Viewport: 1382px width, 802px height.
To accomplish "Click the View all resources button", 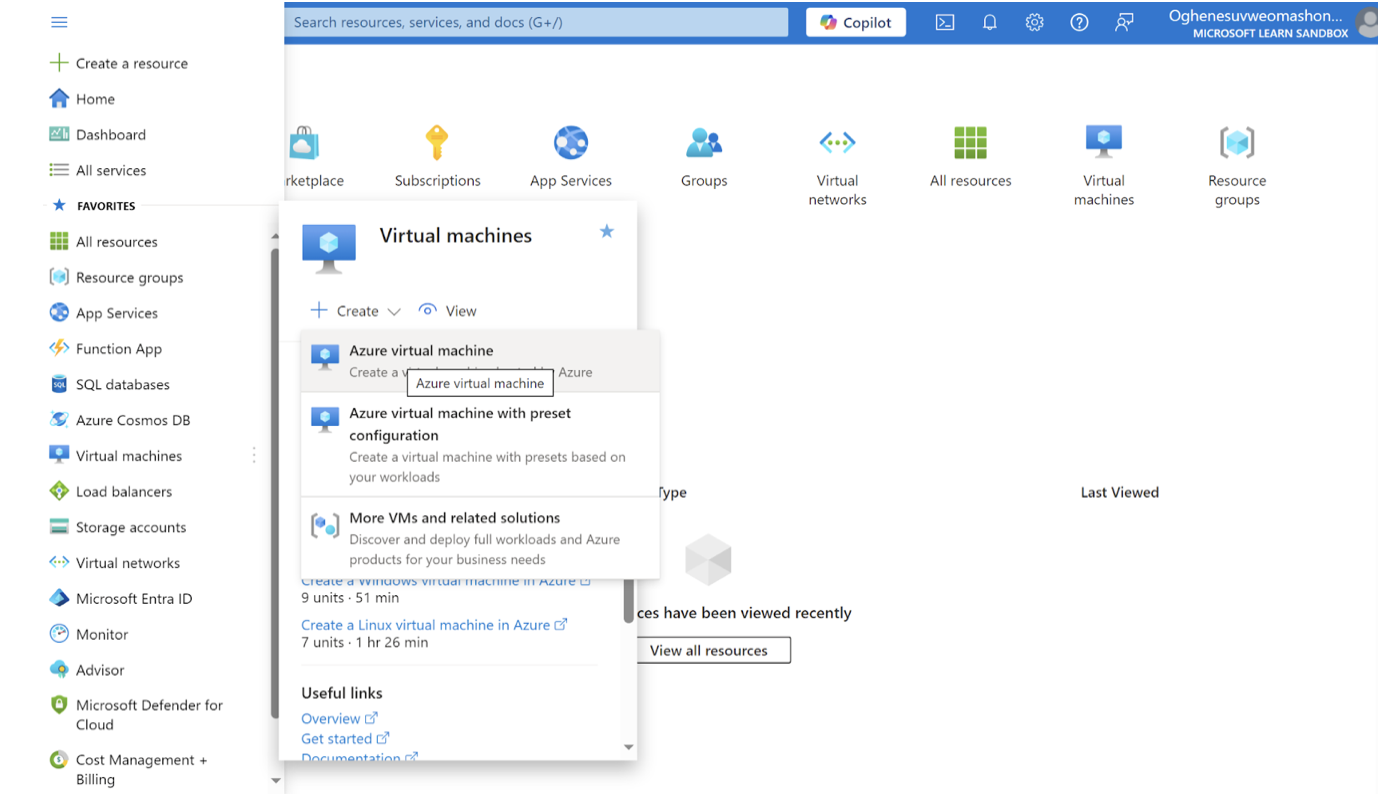I will (x=709, y=650).
